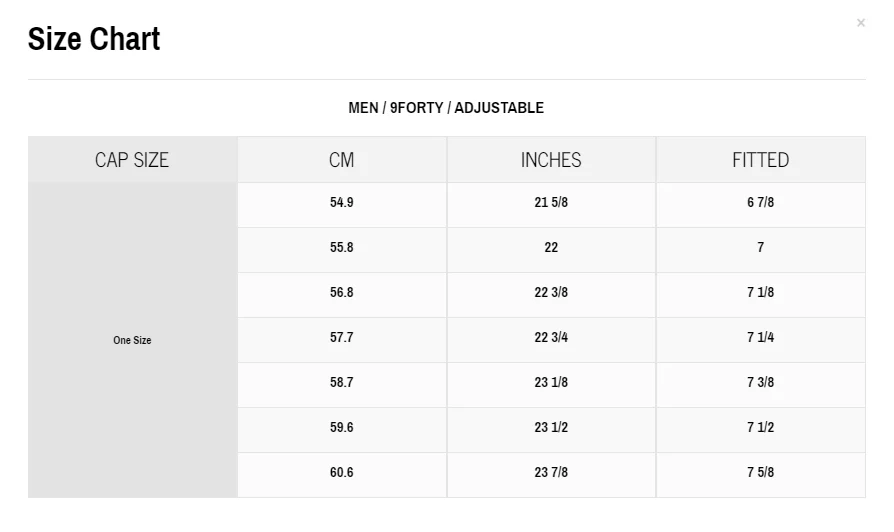Close the Size Chart popup
Viewport: 894px width, 532px height.
click(860, 23)
